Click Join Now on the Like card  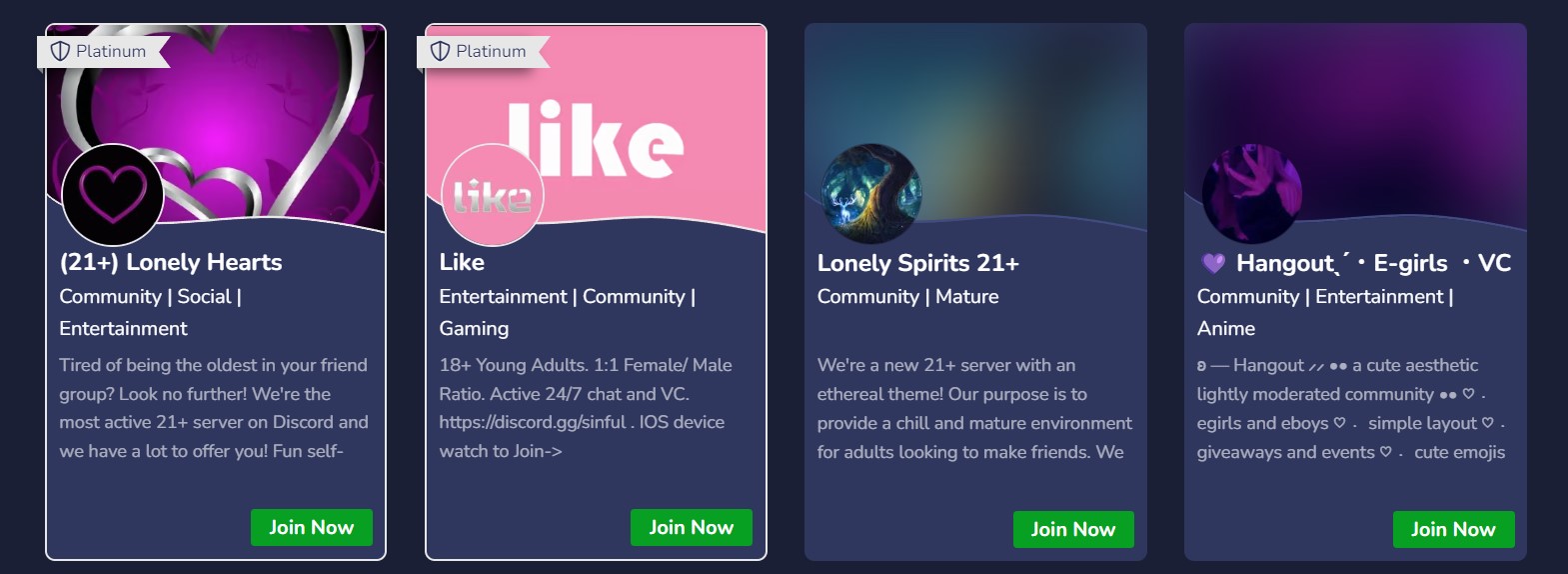[692, 527]
